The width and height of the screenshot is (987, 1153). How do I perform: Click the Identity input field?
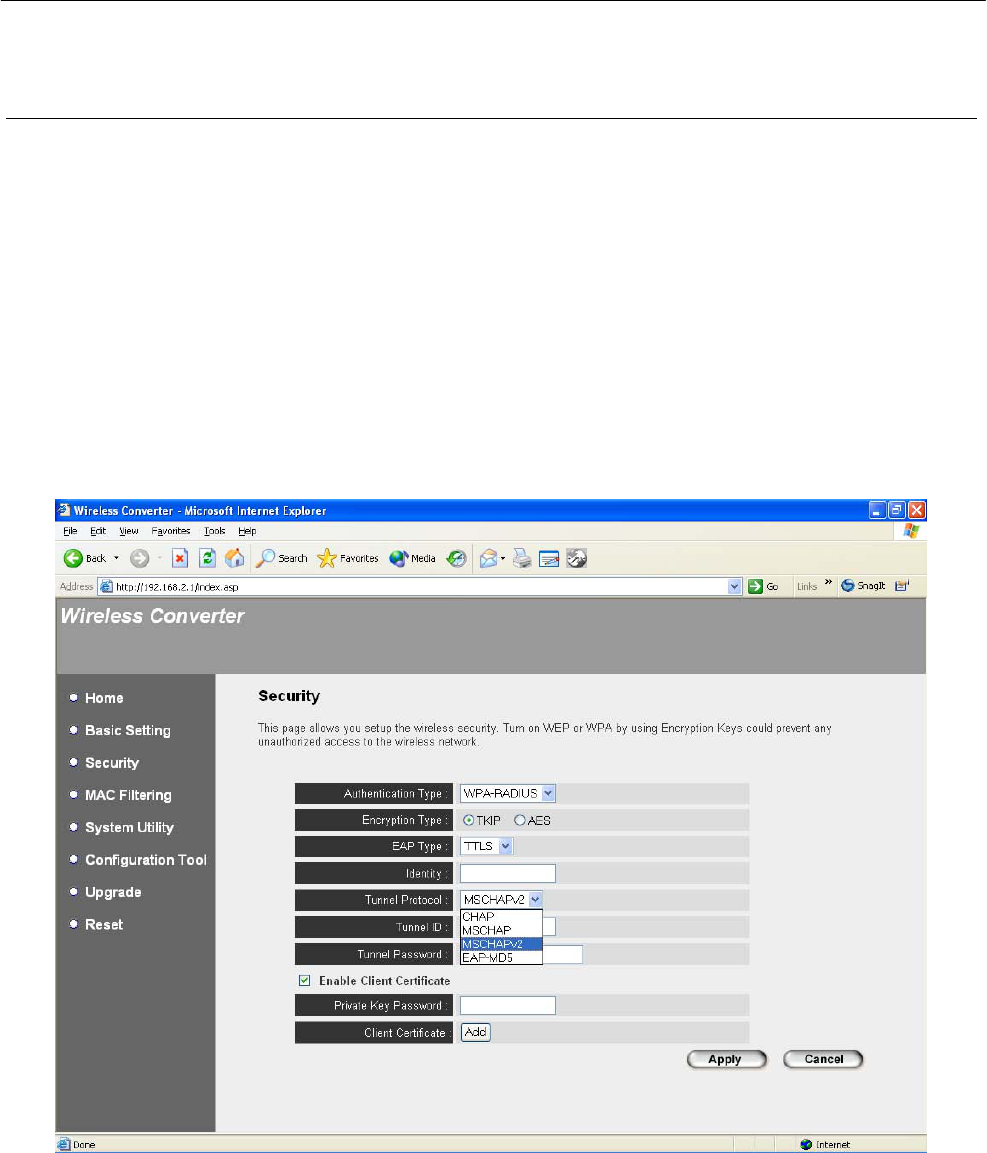507,873
